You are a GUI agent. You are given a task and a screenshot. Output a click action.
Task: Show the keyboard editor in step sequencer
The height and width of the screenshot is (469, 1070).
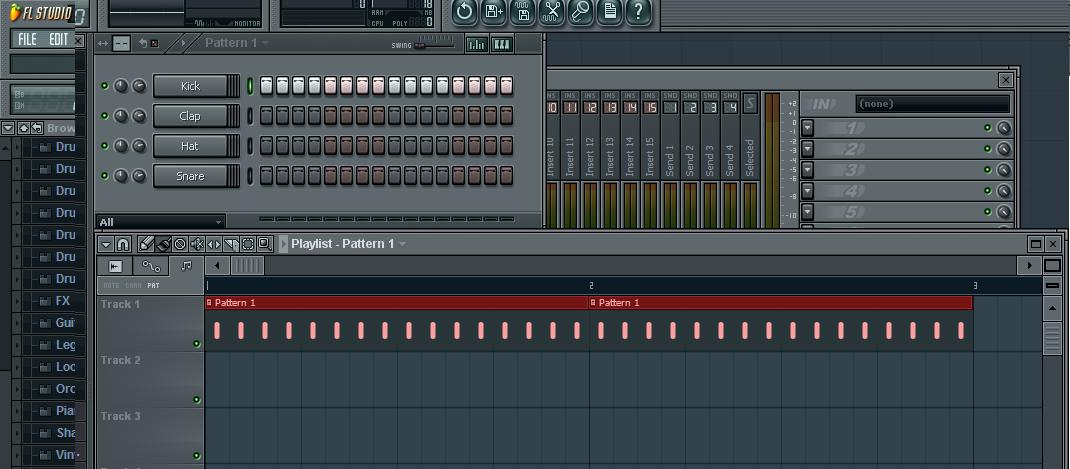[502, 44]
